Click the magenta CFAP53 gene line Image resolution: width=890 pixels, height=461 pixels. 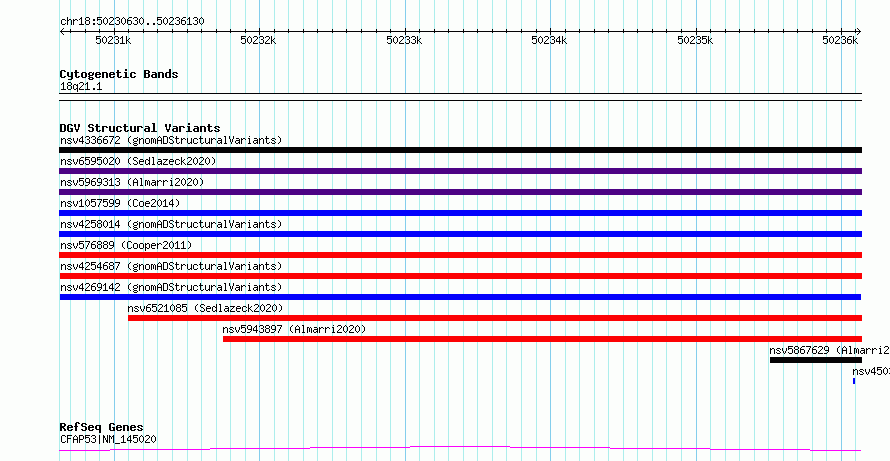pos(460,449)
